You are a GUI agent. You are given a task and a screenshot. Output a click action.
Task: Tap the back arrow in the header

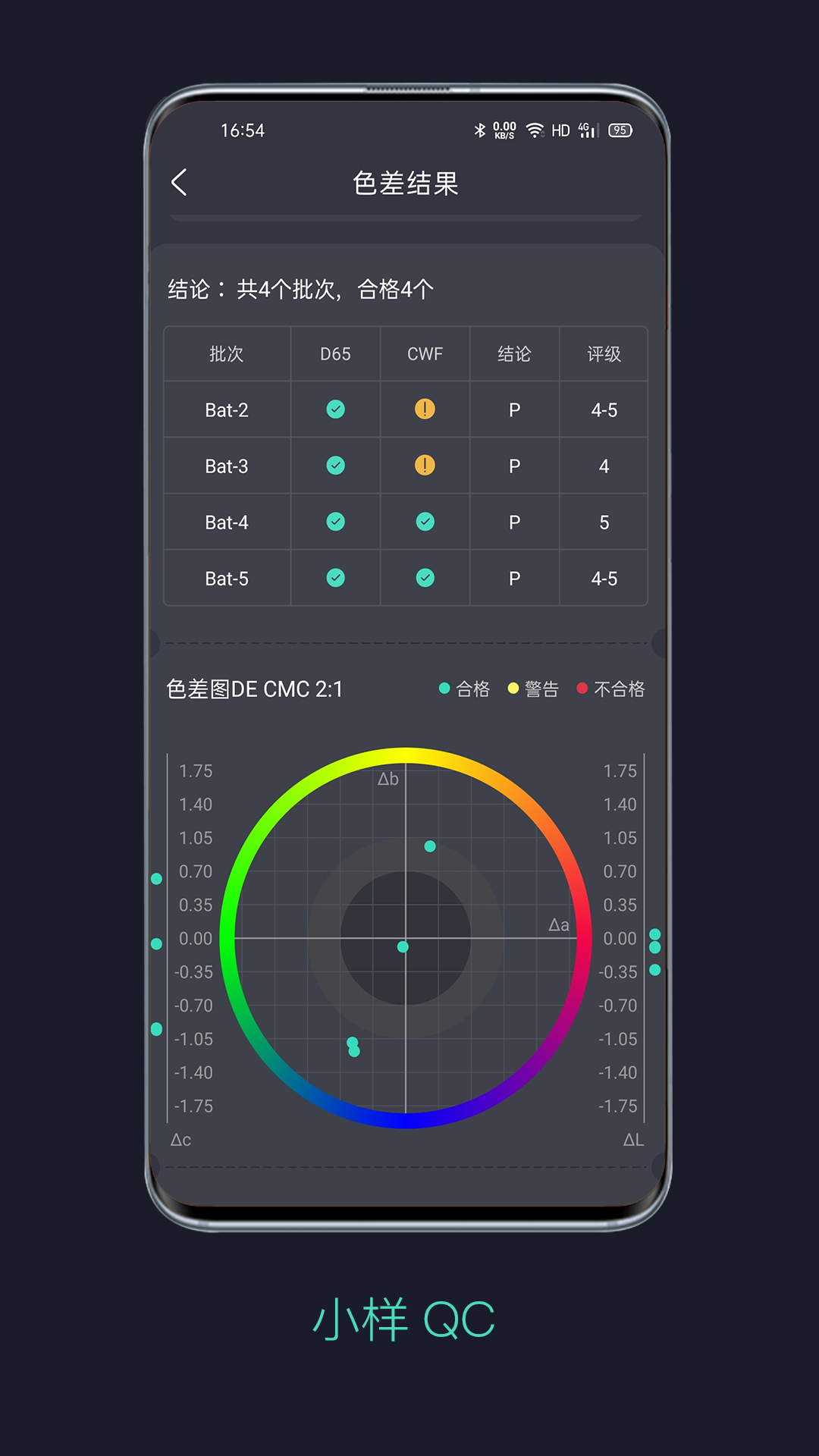pos(180,183)
